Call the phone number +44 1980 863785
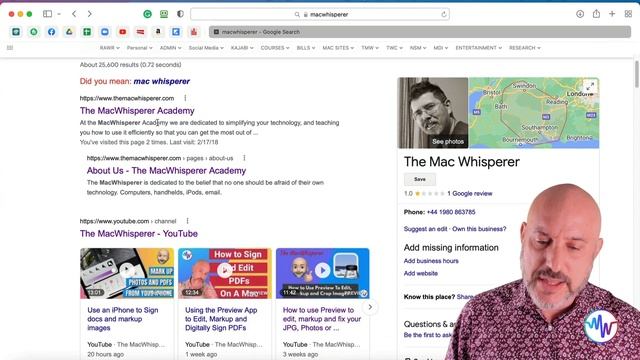The width and height of the screenshot is (640, 360). 451,212
